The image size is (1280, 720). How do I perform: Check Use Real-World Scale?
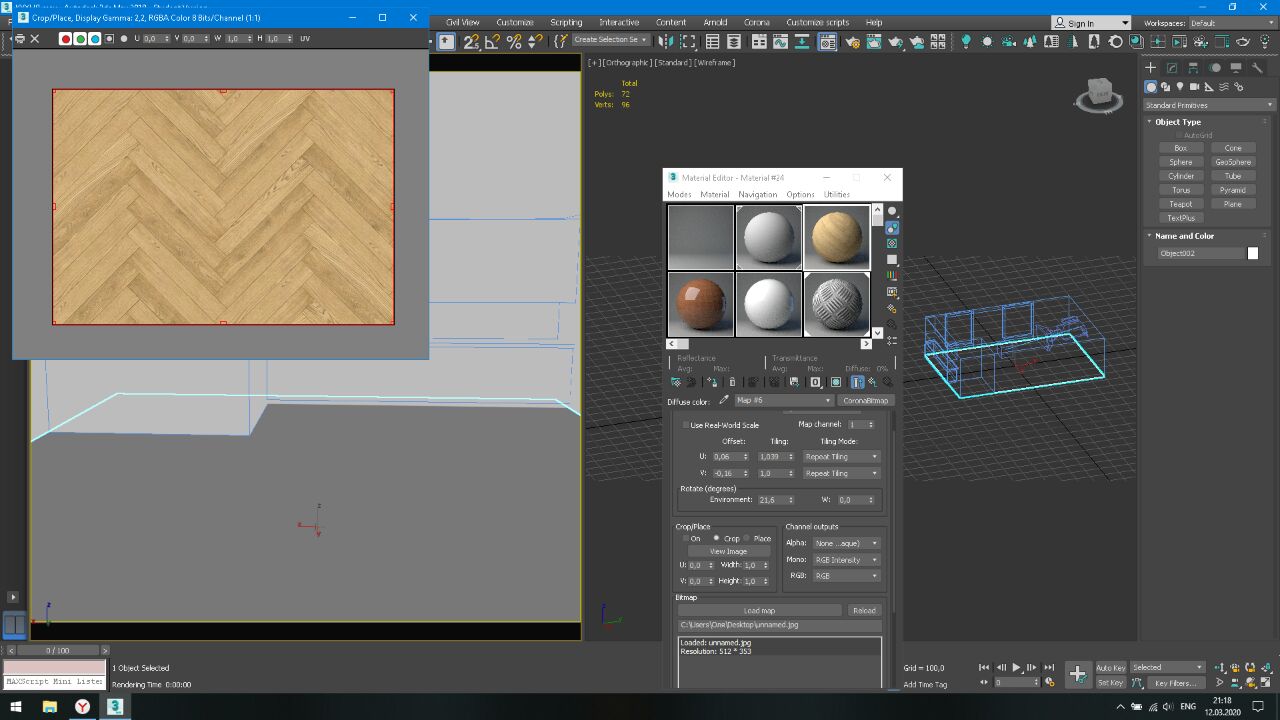(x=686, y=425)
